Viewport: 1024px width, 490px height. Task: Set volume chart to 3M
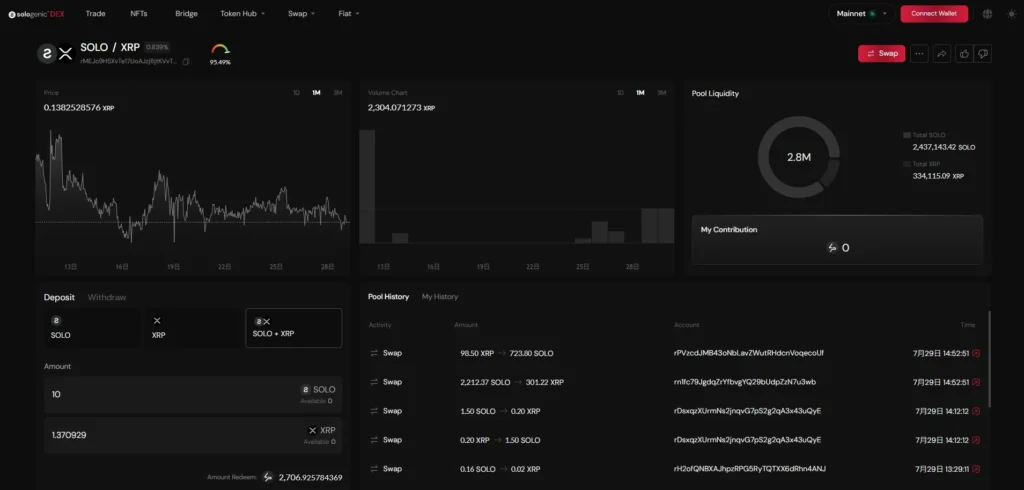pos(662,93)
